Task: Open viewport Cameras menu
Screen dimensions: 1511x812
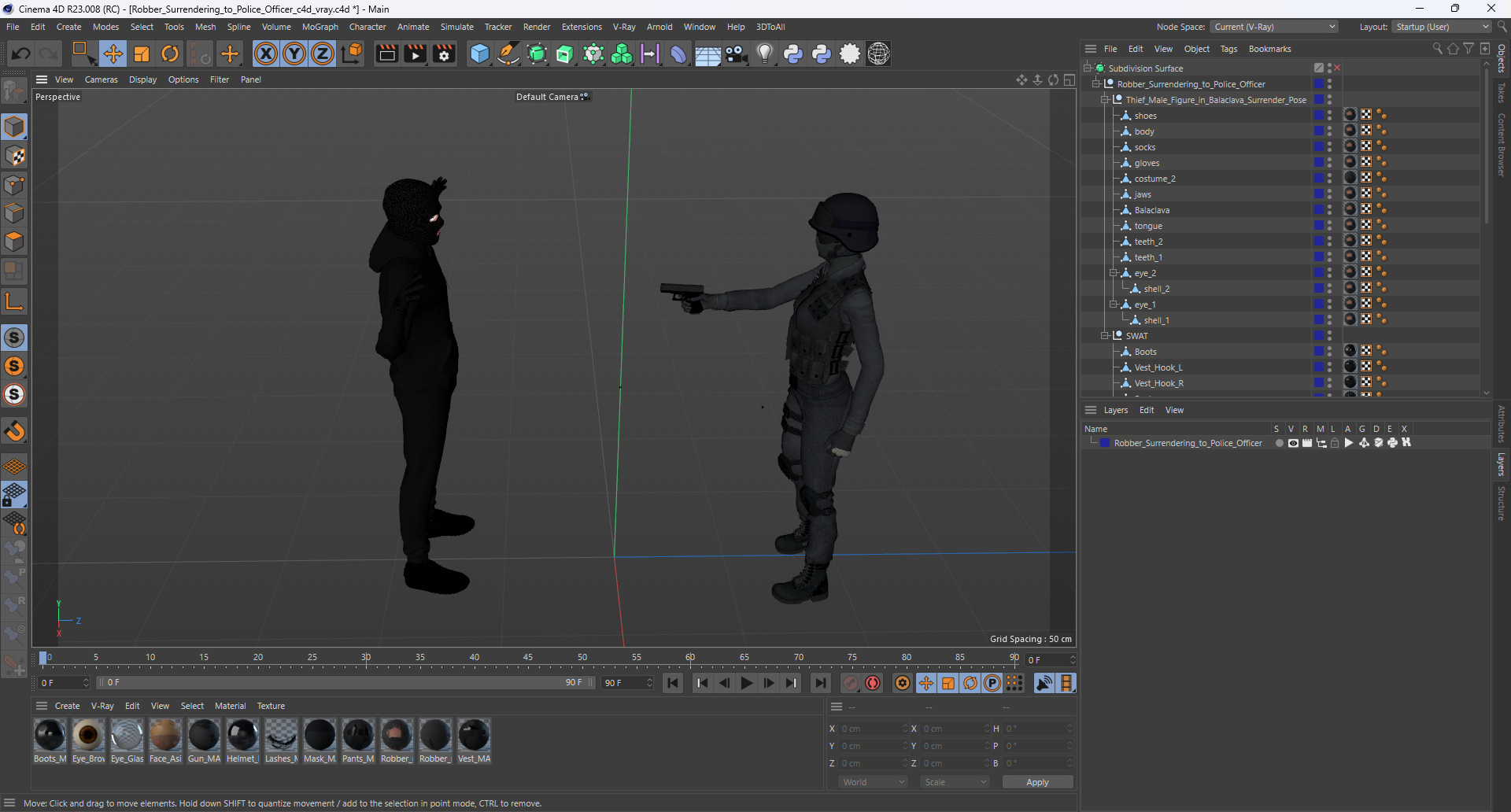Action: click(101, 79)
